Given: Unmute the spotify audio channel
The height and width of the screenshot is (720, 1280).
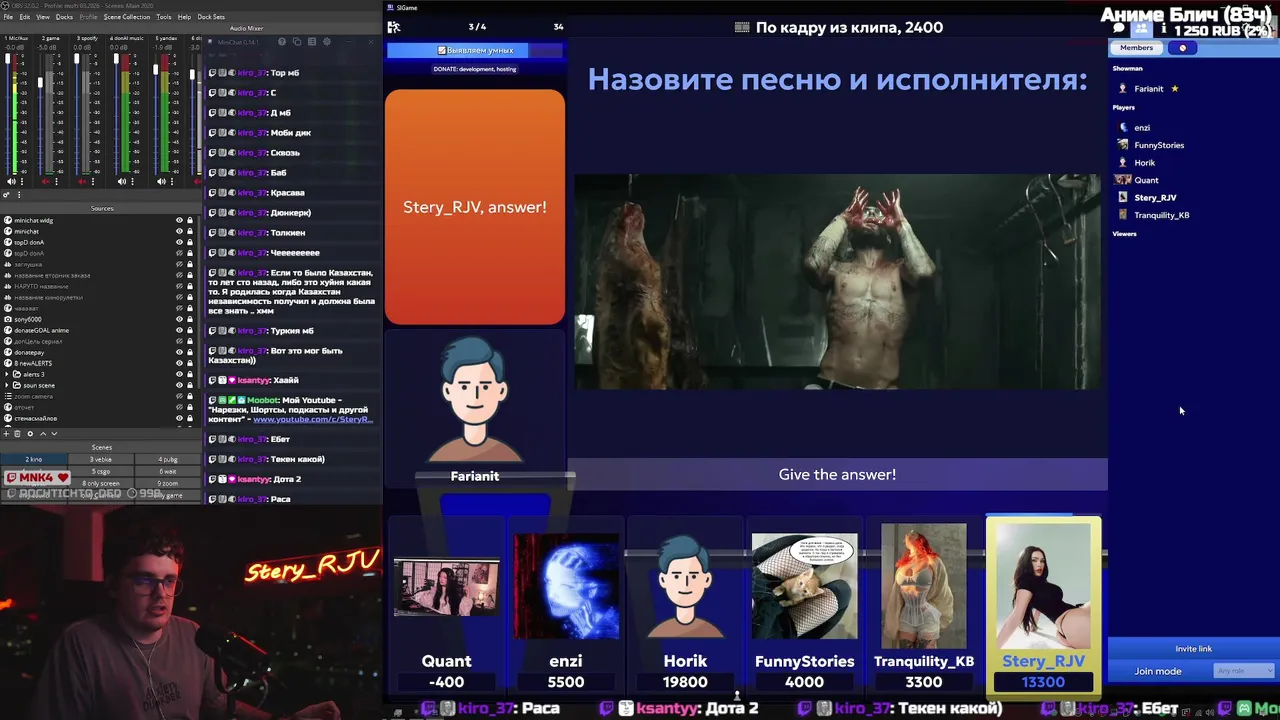Looking at the screenshot, I should coord(82,181).
